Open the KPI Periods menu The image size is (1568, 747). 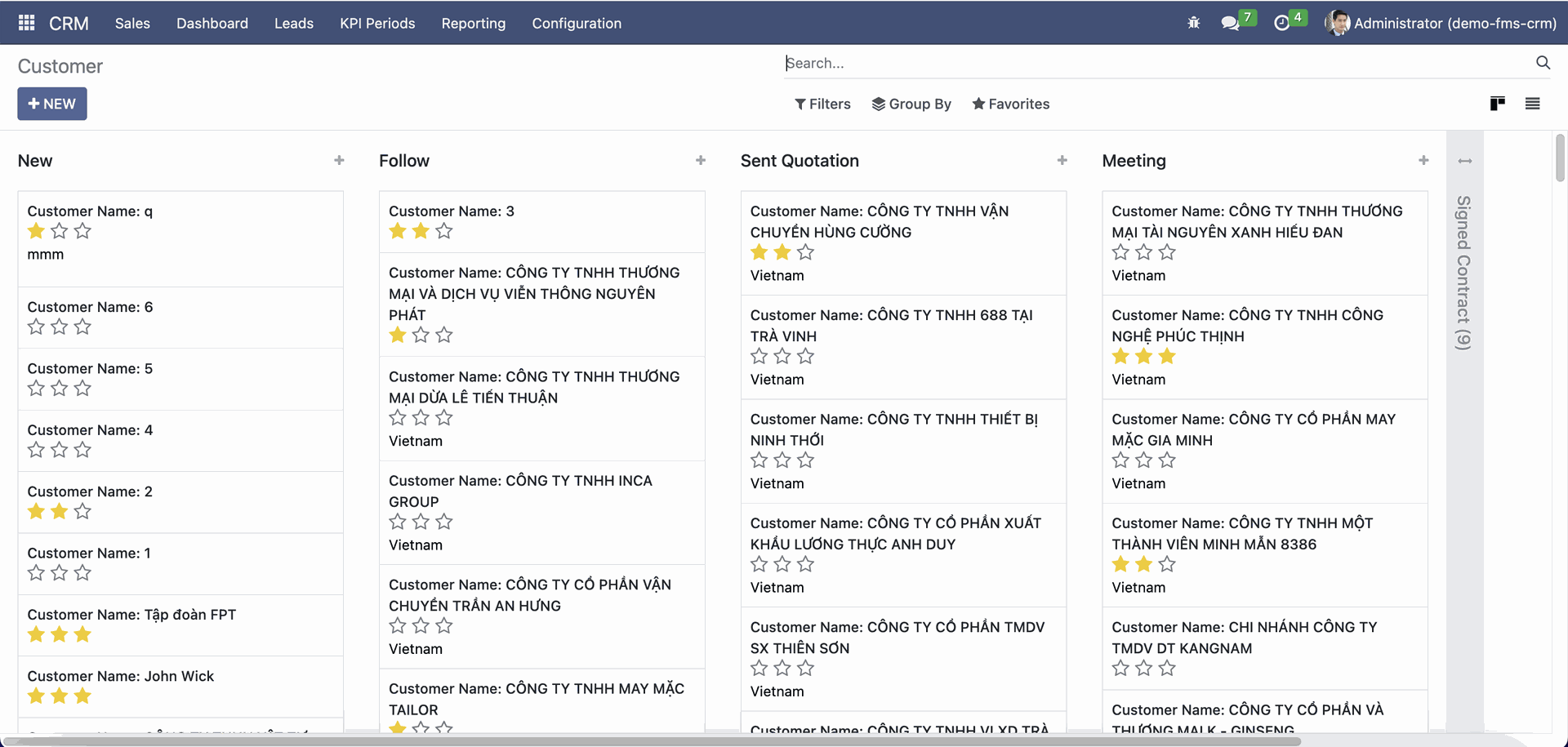click(x=377, y=23)
